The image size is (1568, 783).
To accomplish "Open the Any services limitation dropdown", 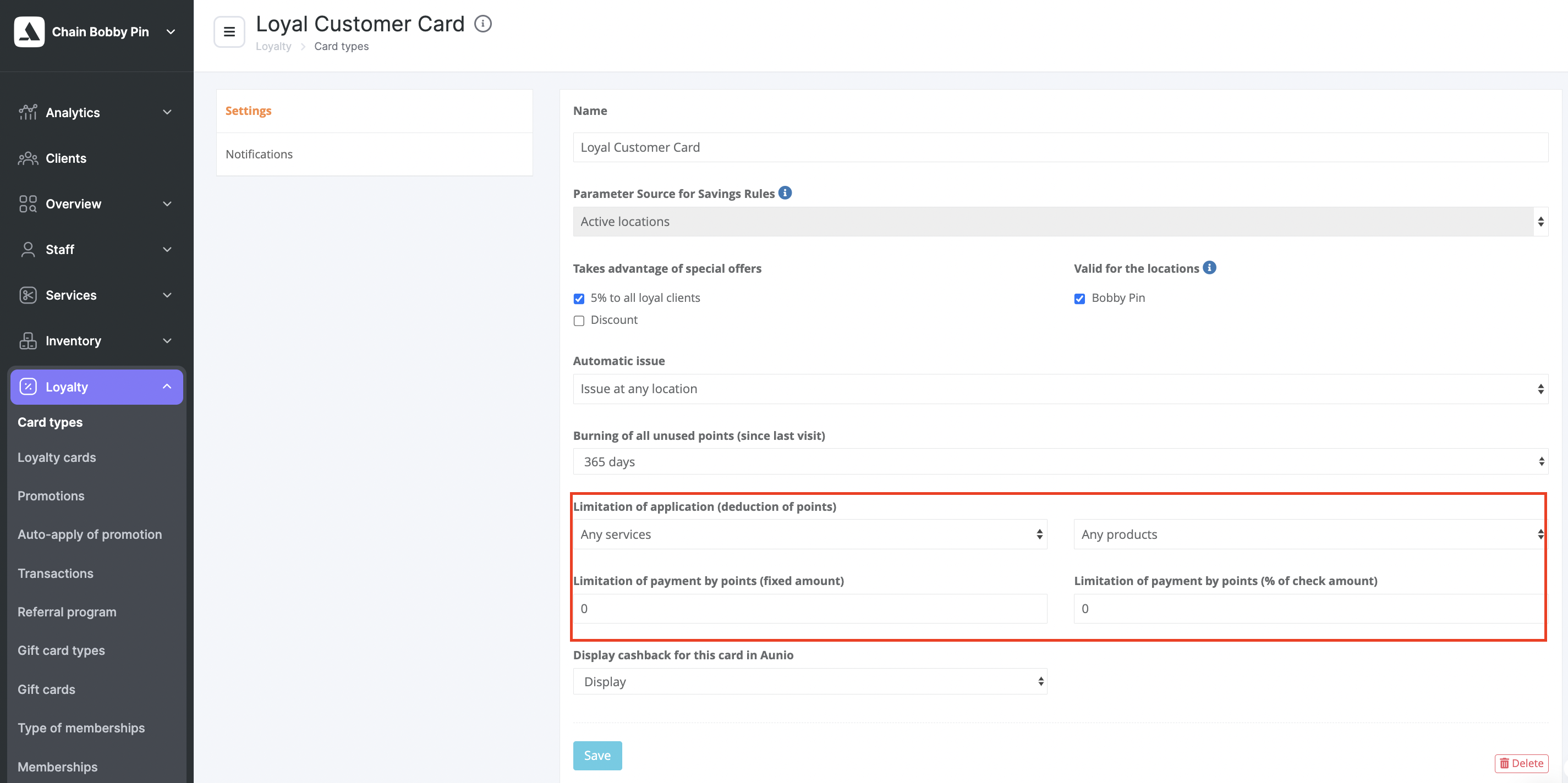I will (x=810, y=534).
